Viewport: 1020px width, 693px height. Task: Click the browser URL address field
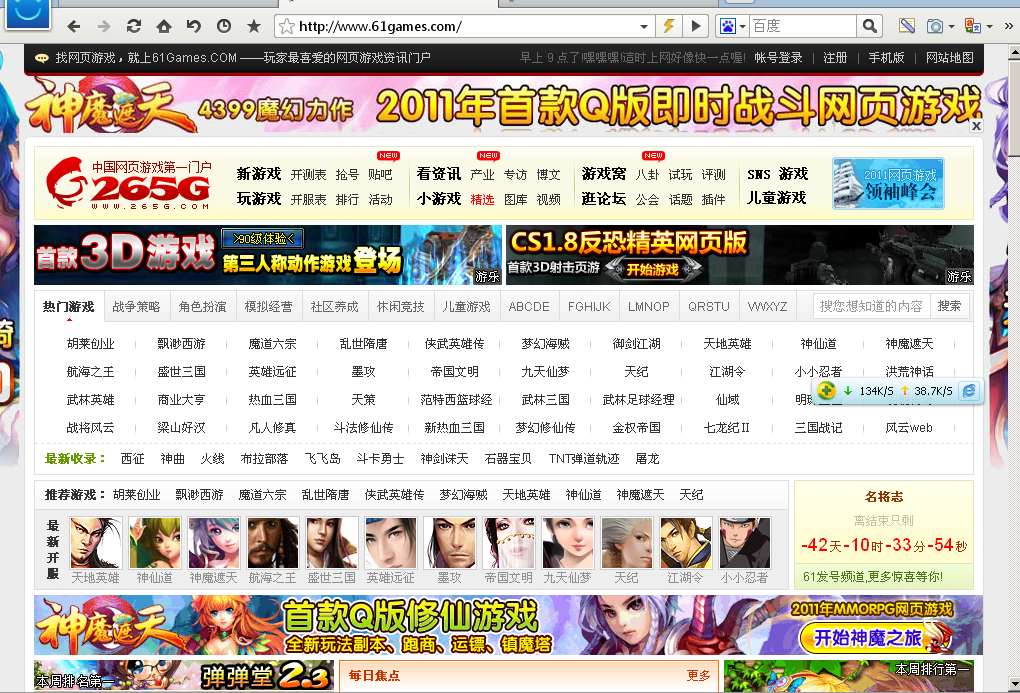coord(465,27)
